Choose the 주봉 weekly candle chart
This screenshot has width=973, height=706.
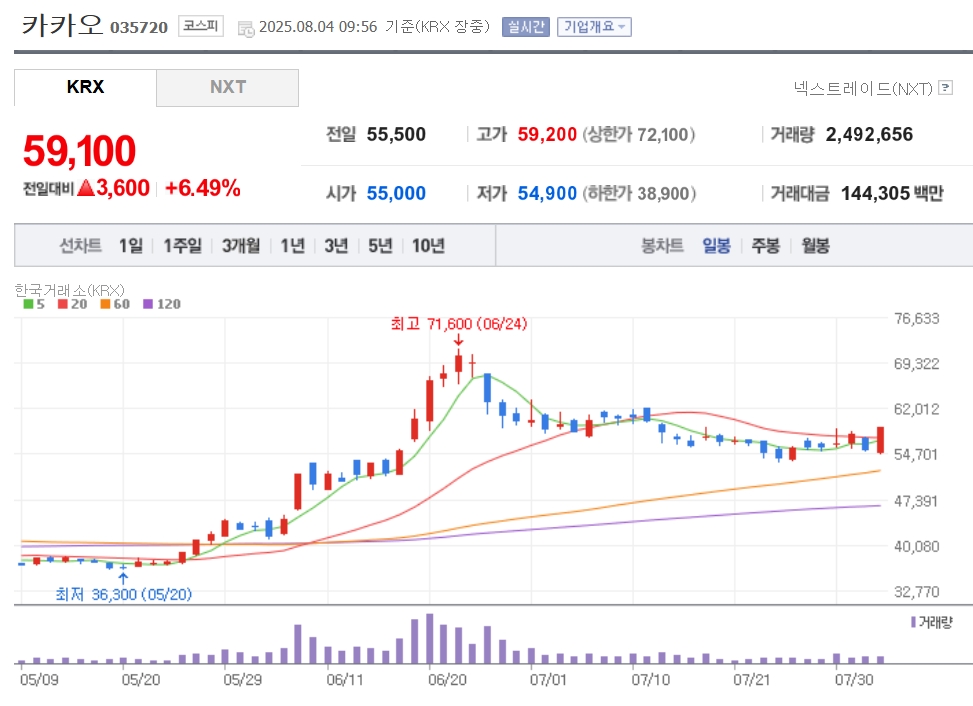click(766, 246)
